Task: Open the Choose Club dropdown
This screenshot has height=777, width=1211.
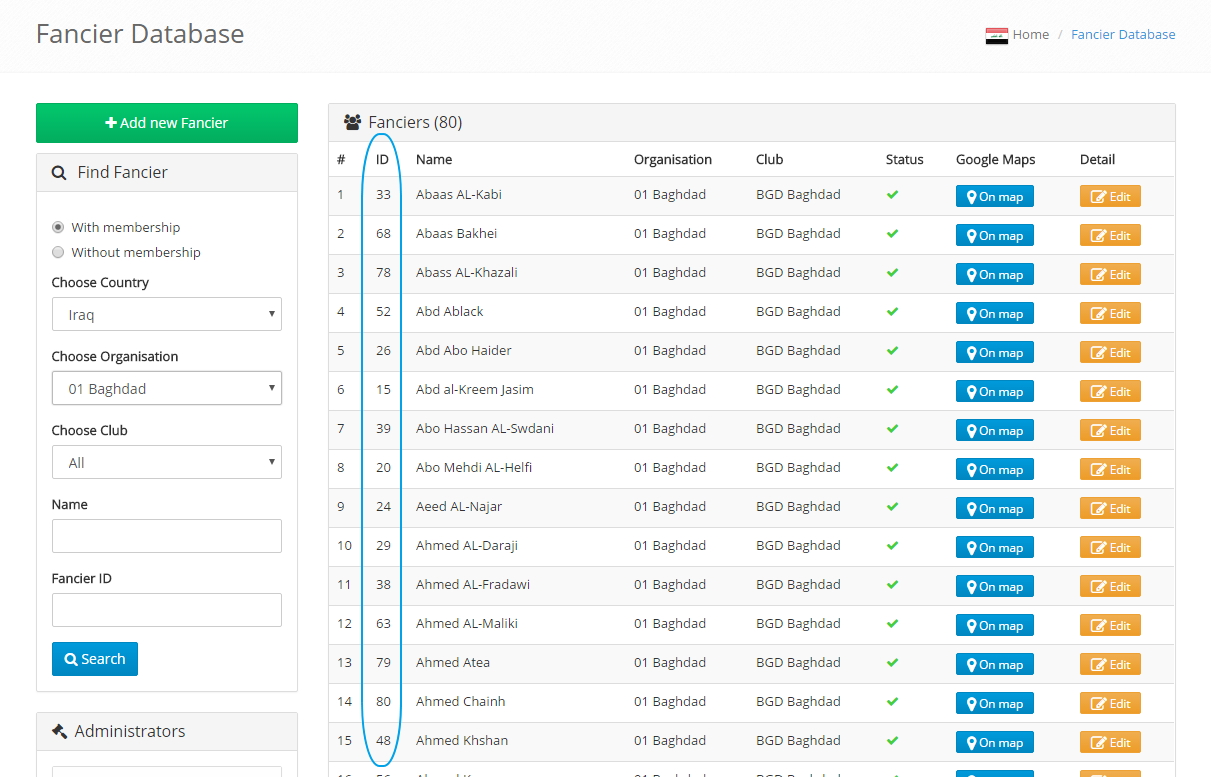Action: tap(166, 462)
